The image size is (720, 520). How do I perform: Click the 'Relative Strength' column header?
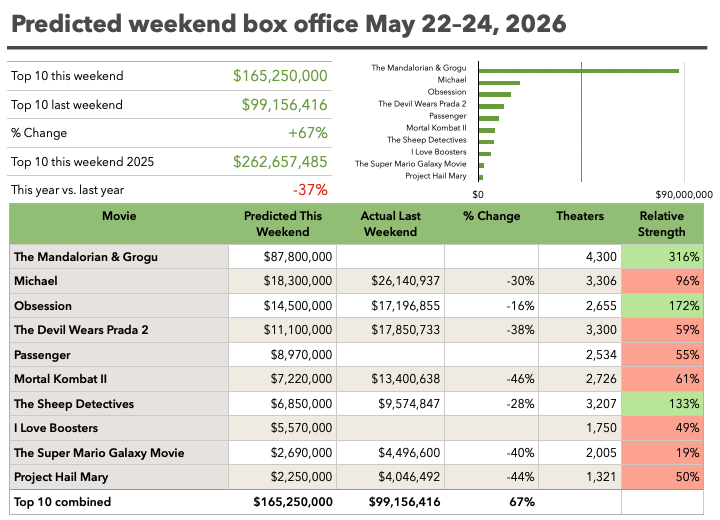pyautogui.click(x=662, y=224)
